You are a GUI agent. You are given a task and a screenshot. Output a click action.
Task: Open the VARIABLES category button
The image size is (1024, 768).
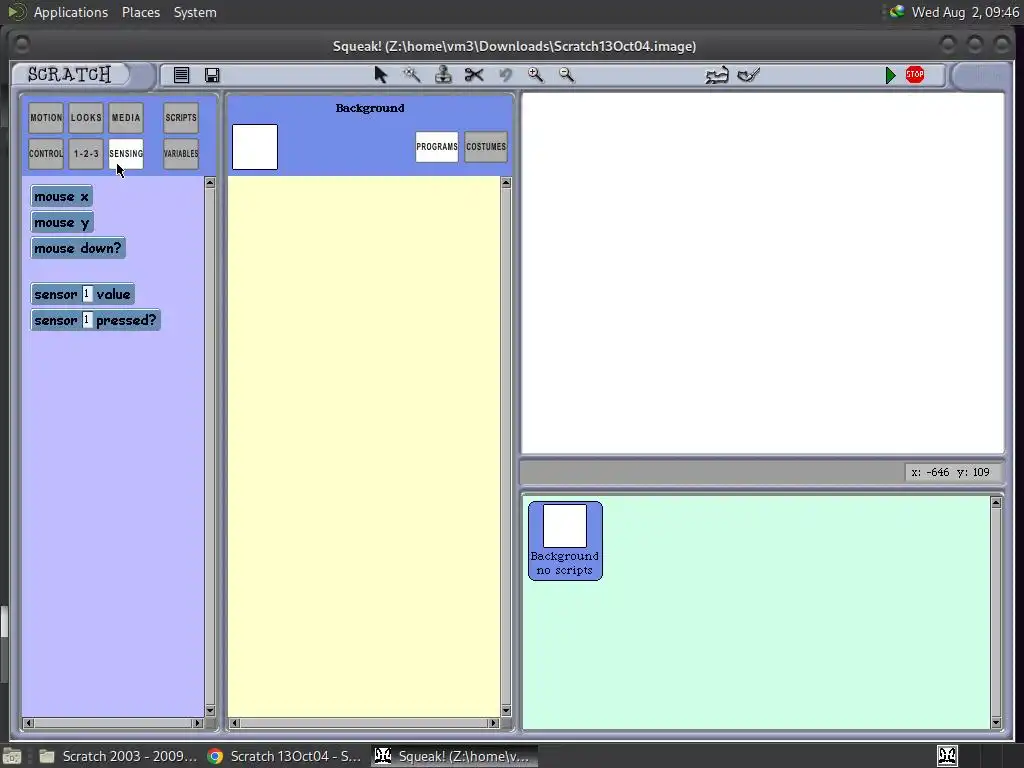click(x=181, y=153)
